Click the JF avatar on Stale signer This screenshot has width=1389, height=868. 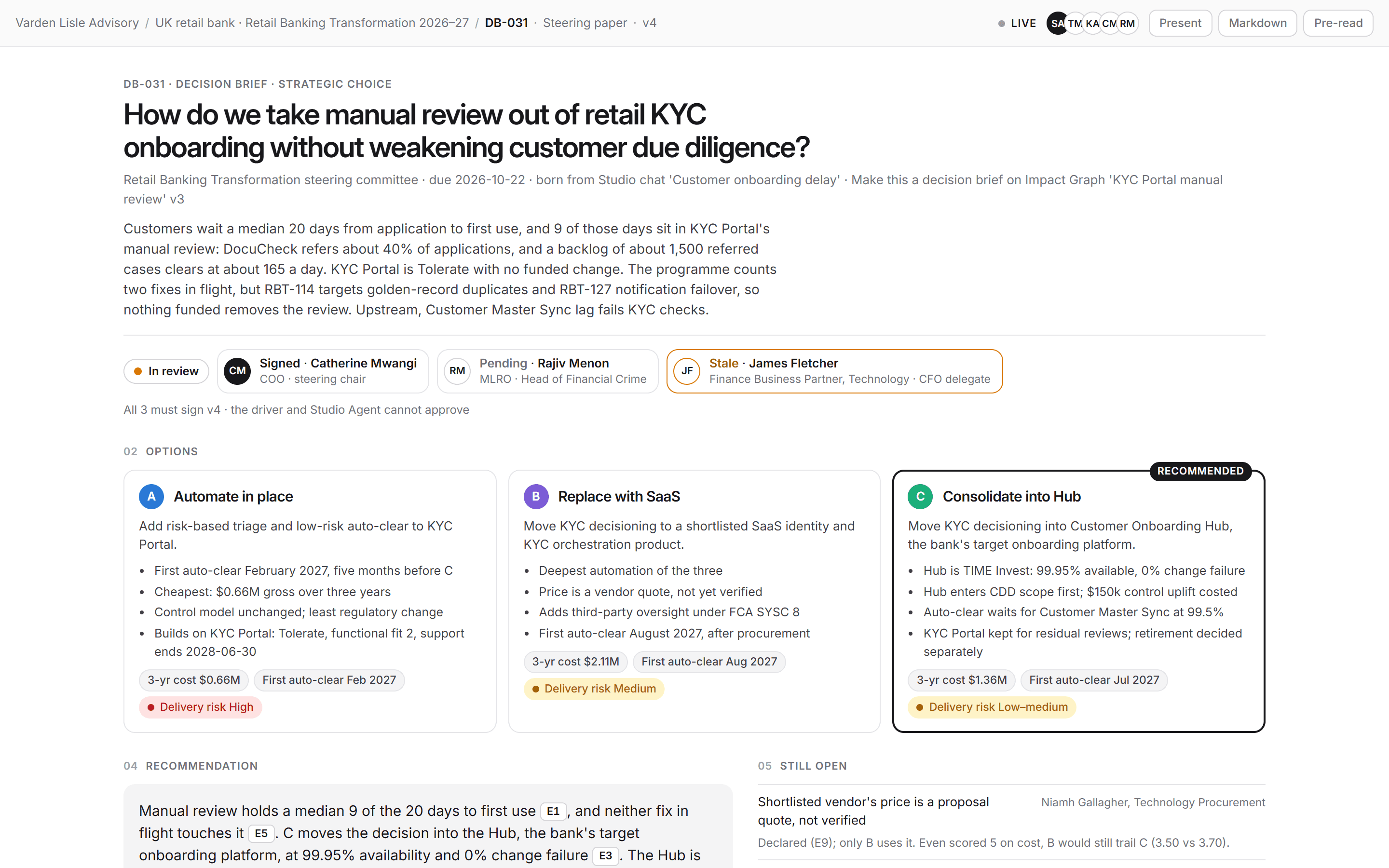687,371
